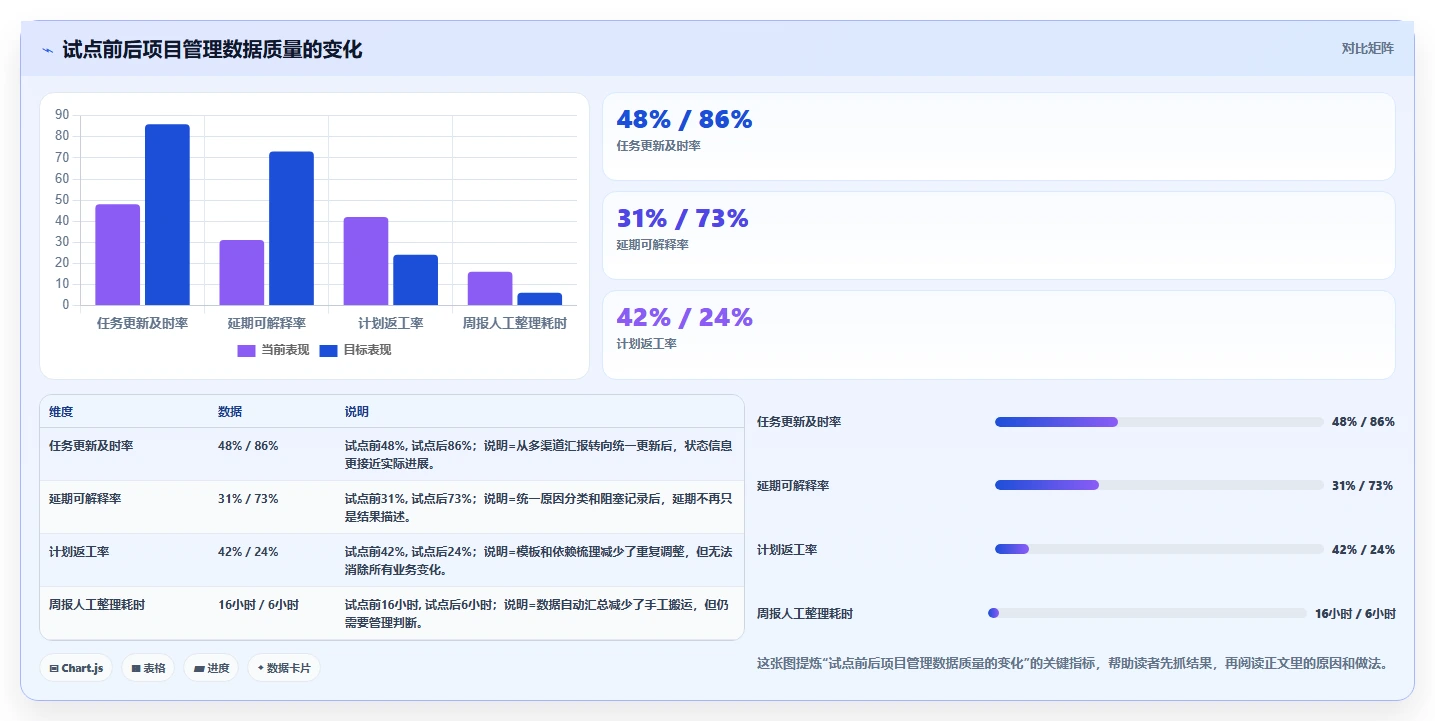Click the blue 86 bar for 任务更新及时率
This screenshot has width=1435, height=721.
coord(167,214)
